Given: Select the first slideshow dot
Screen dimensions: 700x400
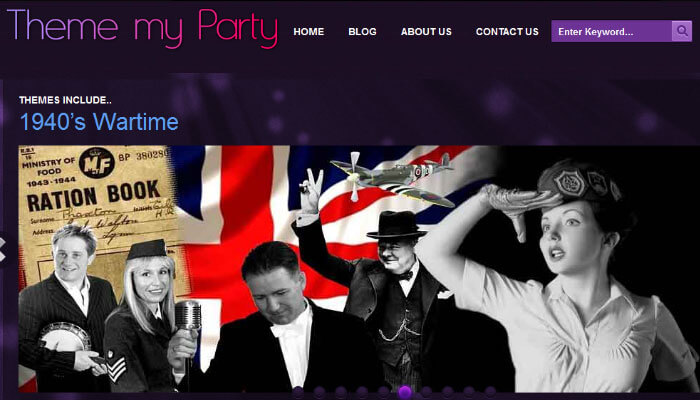Looking at the screenshot, I should [x=298, y=392].
